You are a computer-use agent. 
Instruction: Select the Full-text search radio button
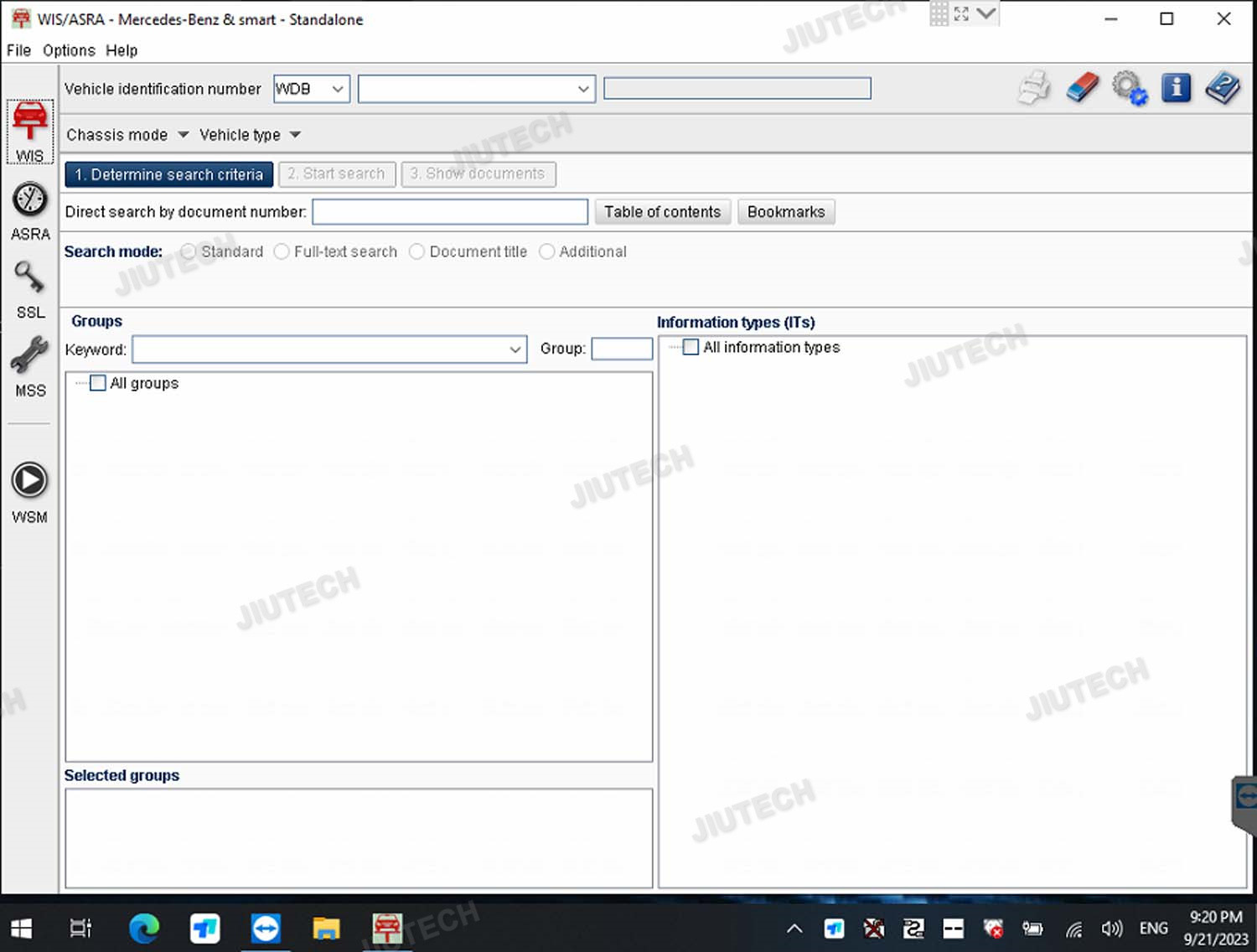(282, 251)
